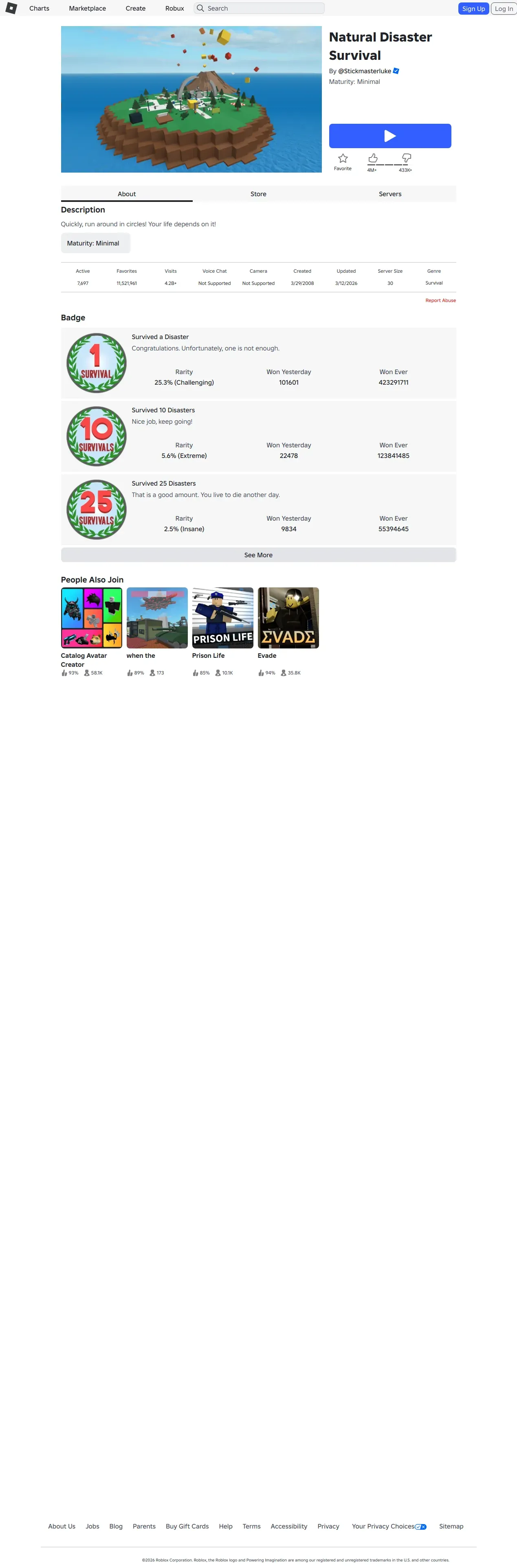Open Accessibility footer link
517x1568 pixels.
click(x=288, y=1526)
